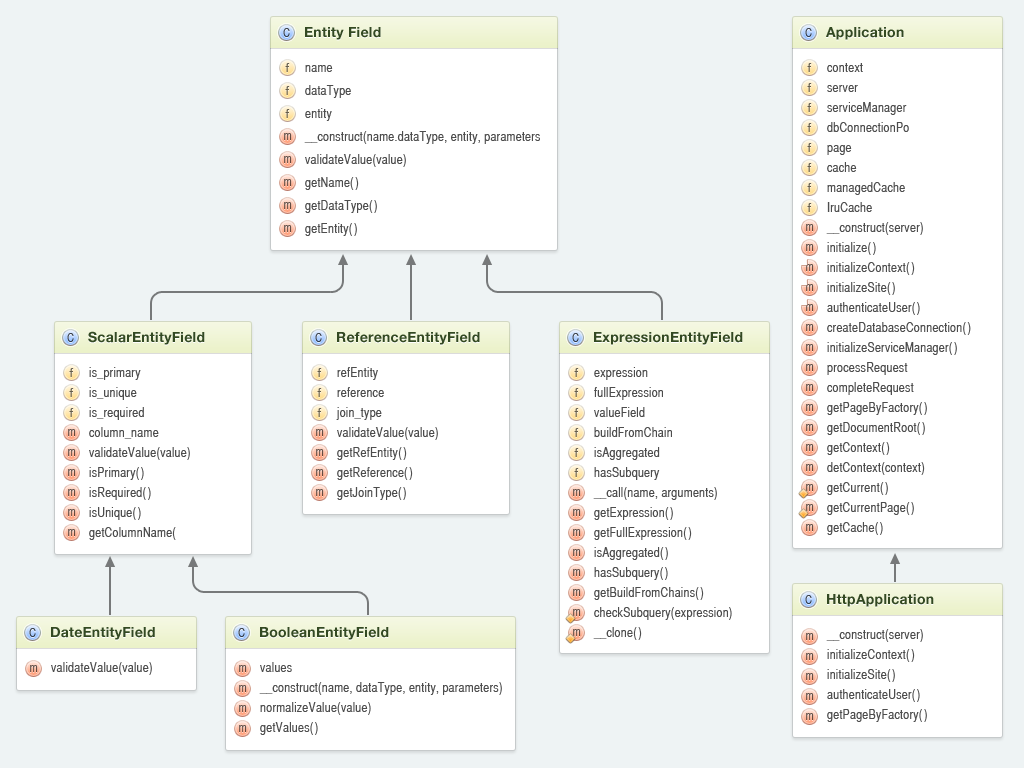Select the ScalarEntityField class icon
Screen dimensions: 1024x768
pyautogui.click(x=71, y=338)
